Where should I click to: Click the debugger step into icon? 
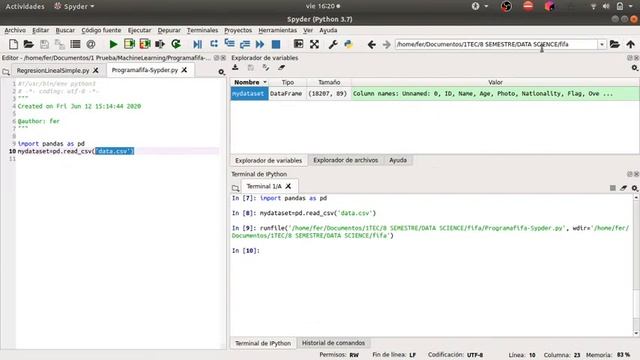[x=229, y=44]
